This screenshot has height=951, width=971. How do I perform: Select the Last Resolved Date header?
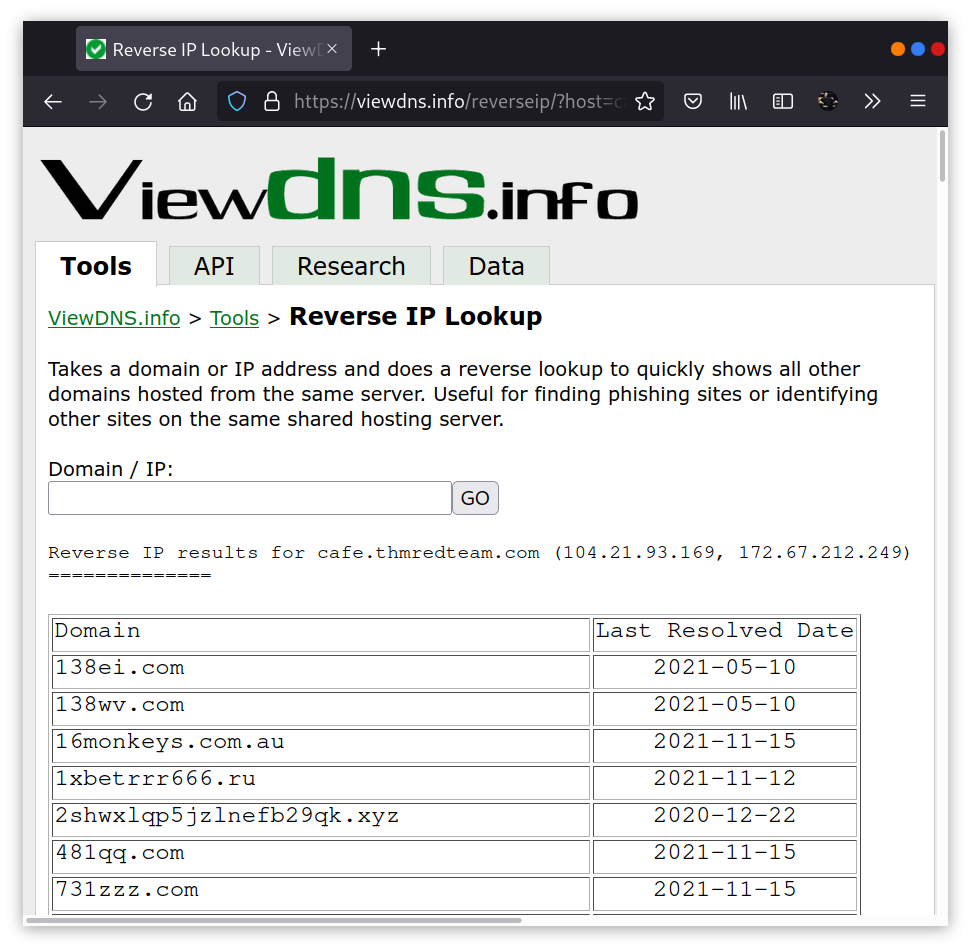coord(725,635)
